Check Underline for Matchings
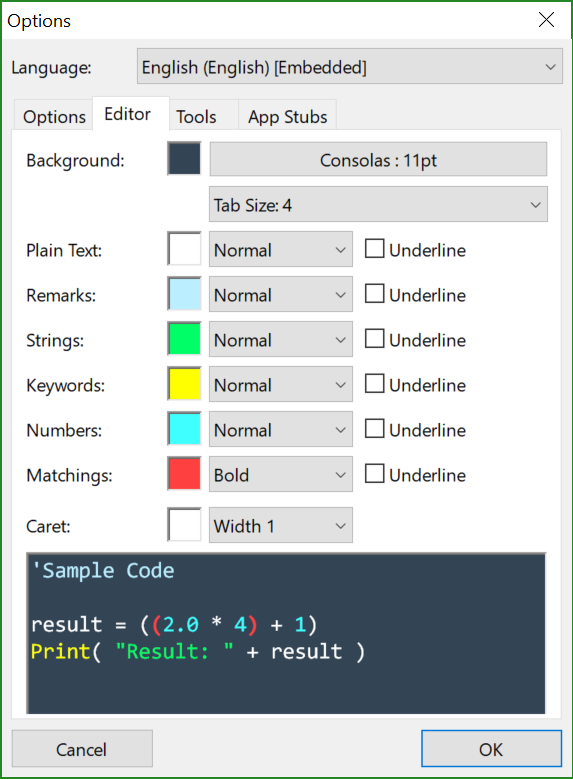Viewport: 573px width, 779px height. pos(374,473)
